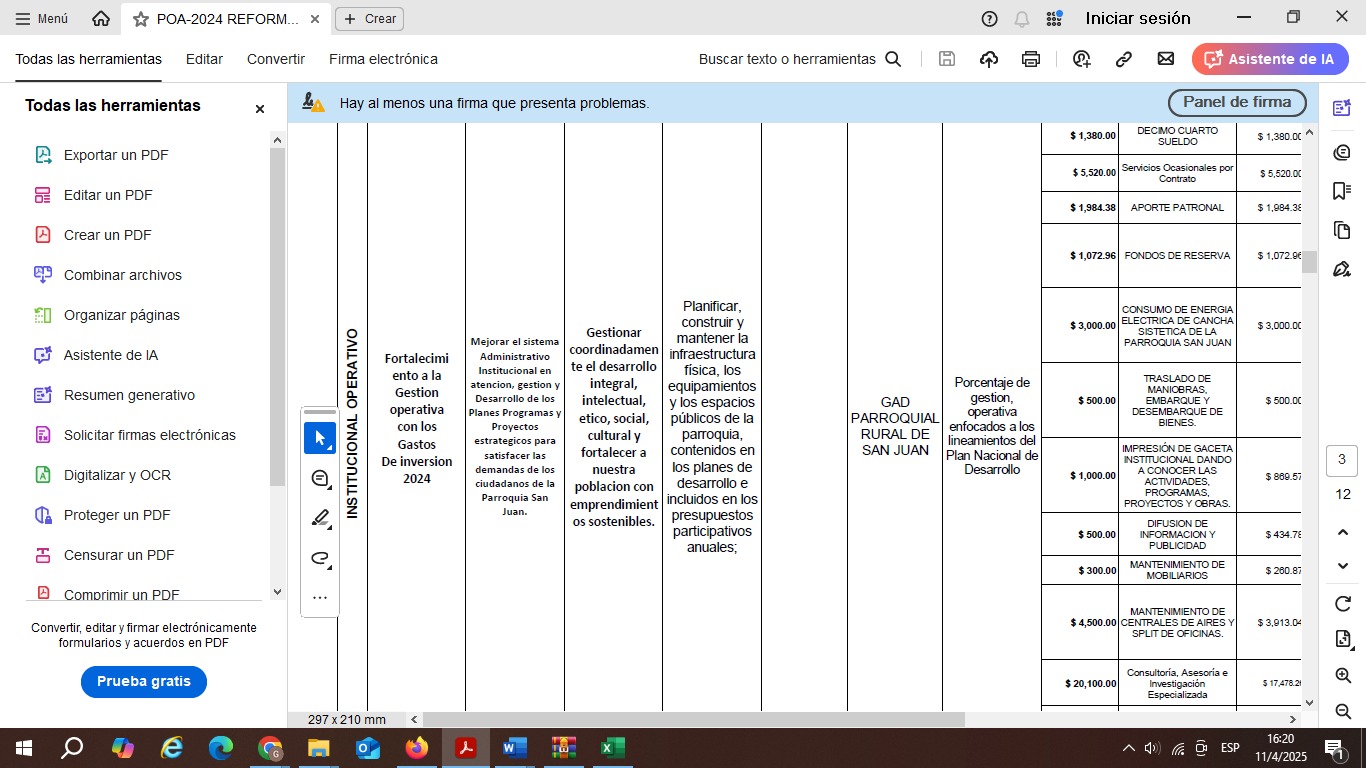Switch to the Convertir tab
The width and height of the screenshot is (1366, 768).
pyautogui.click(x=276, y=59)
